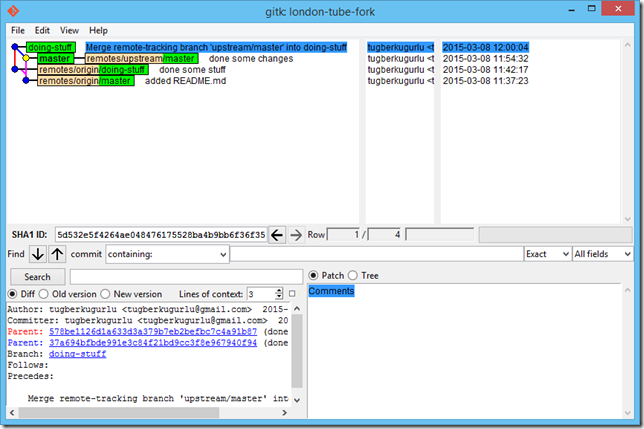Maximize the gitk window

[591, 9]
